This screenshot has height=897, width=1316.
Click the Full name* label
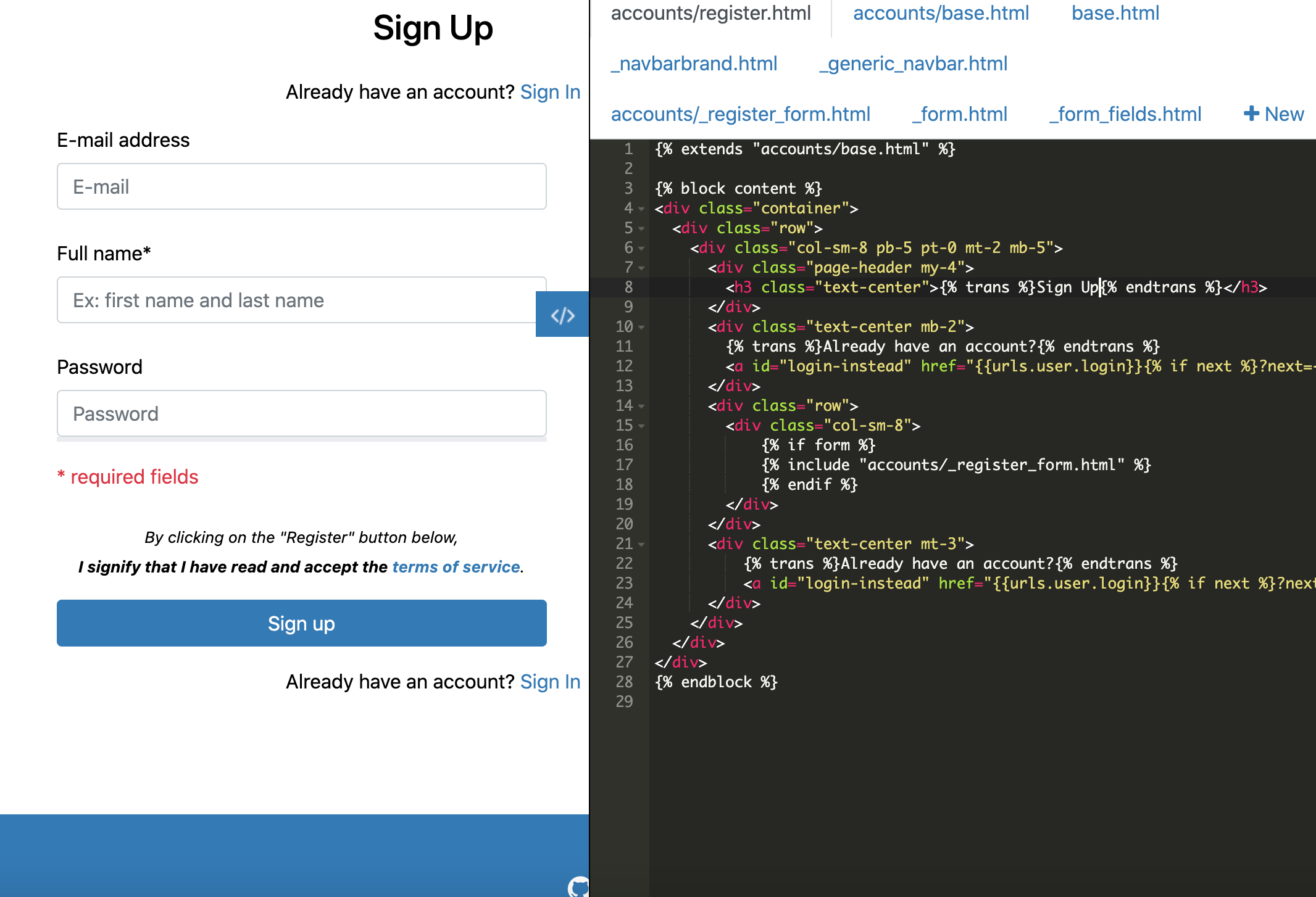pos(104,254)
